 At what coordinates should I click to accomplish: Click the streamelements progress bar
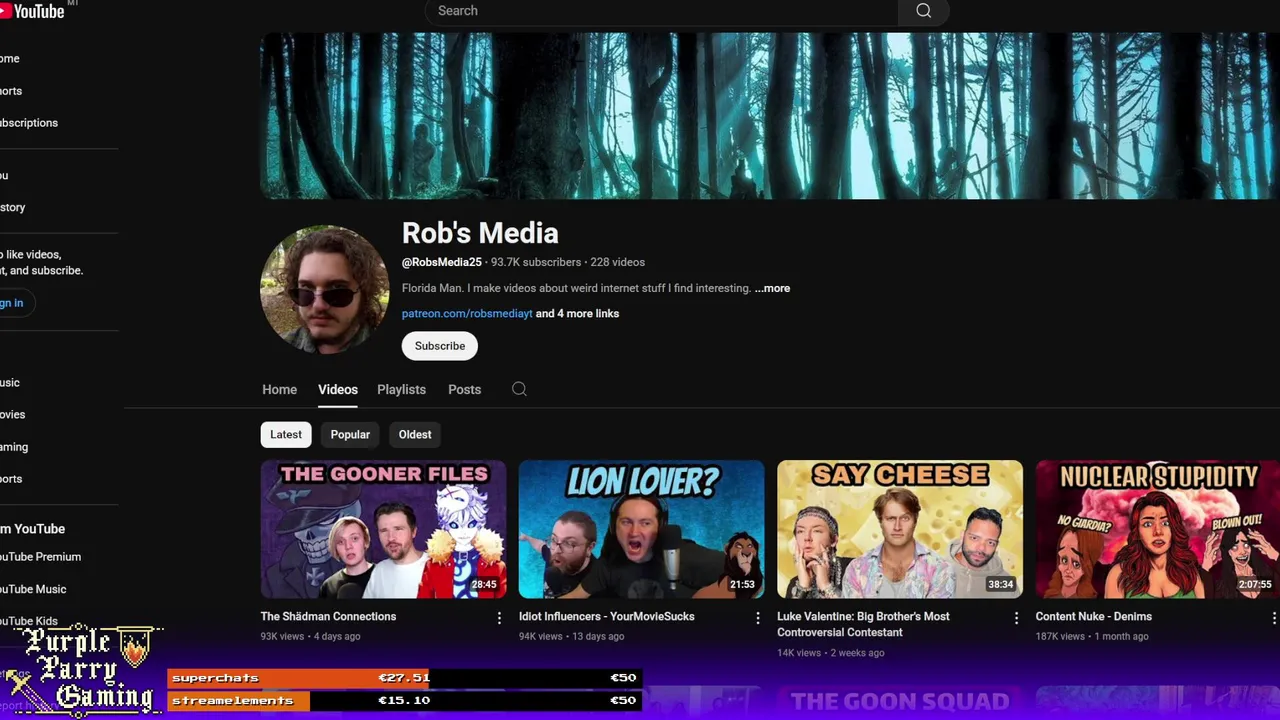pos(404,701)
